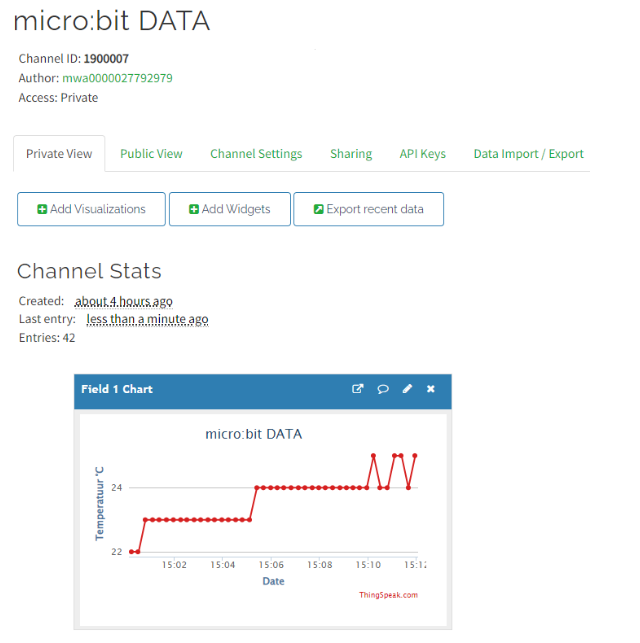Click the Add Widgets button
Screen dimensions: 640x643
(x=230, y=209)
